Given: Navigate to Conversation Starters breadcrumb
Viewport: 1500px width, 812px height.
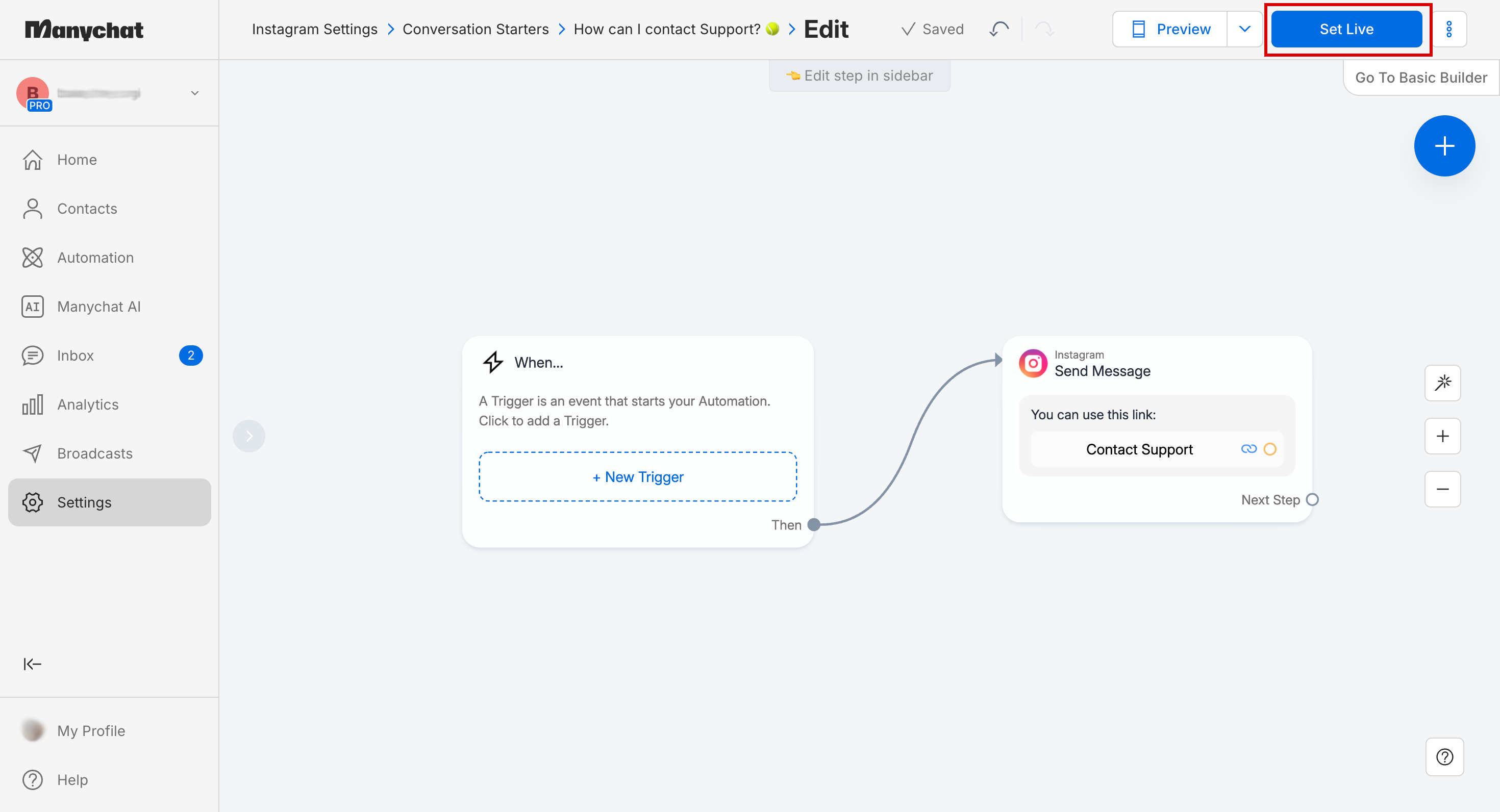Looking at the screenshot, I should pyautogui.click(x=475, y=29).
